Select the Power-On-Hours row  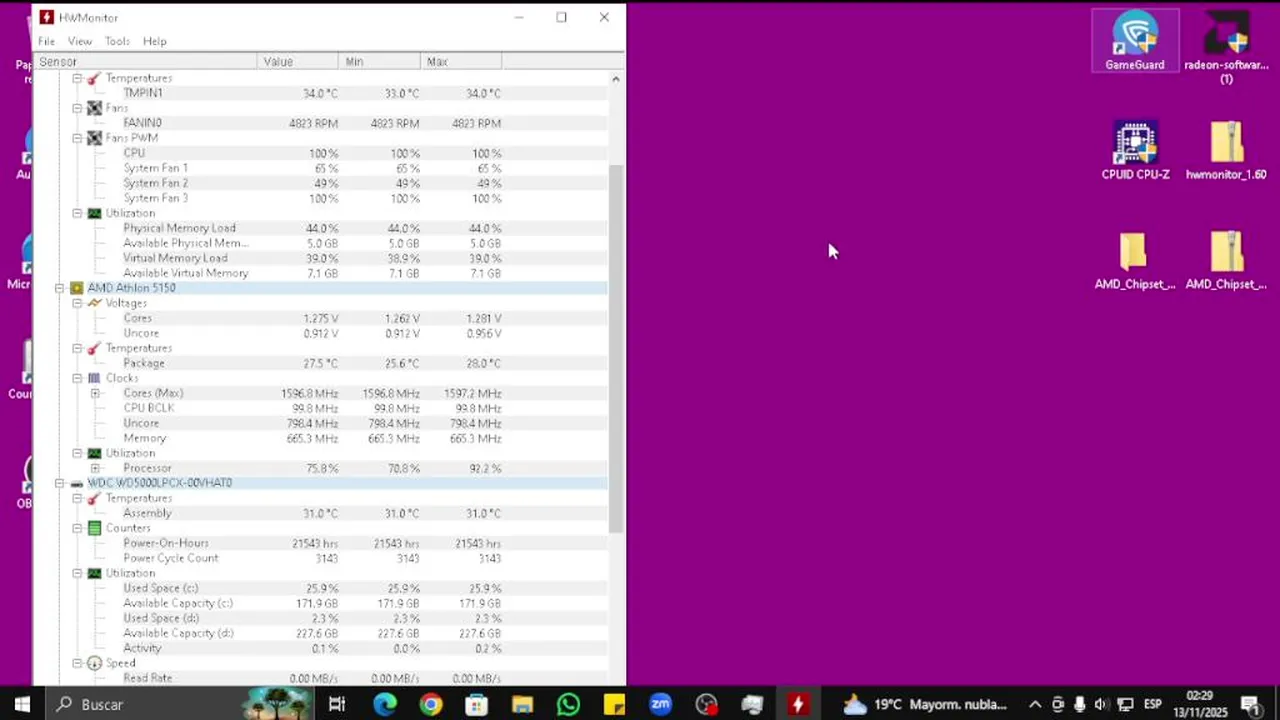320,543
